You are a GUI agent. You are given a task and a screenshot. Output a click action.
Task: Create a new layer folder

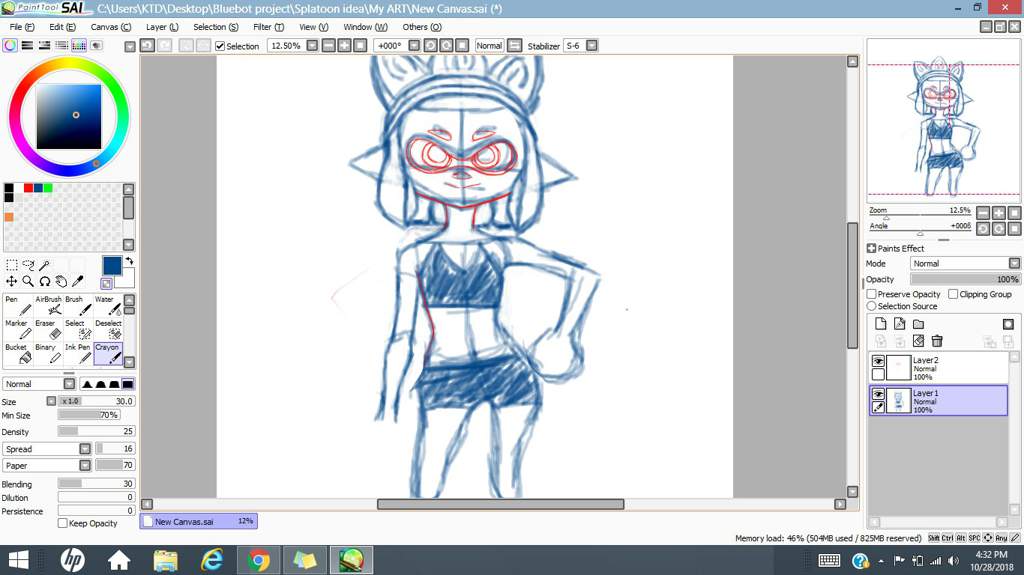pos(918,323)
